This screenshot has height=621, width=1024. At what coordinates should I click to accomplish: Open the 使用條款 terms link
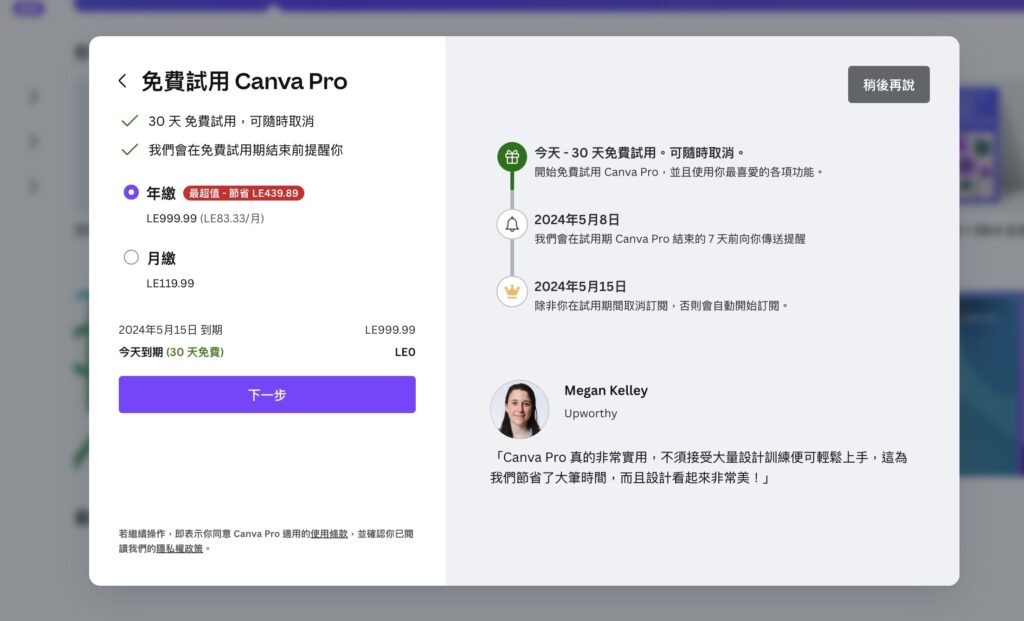[x=329, y=534]
